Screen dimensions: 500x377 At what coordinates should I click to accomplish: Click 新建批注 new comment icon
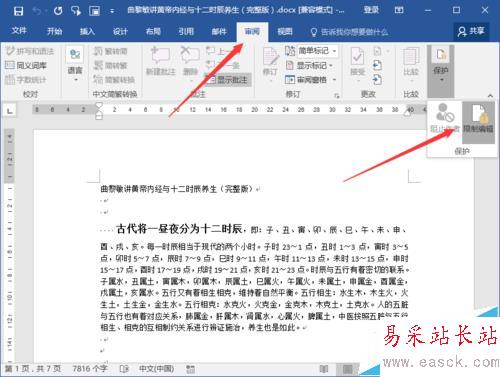(161, 61)
